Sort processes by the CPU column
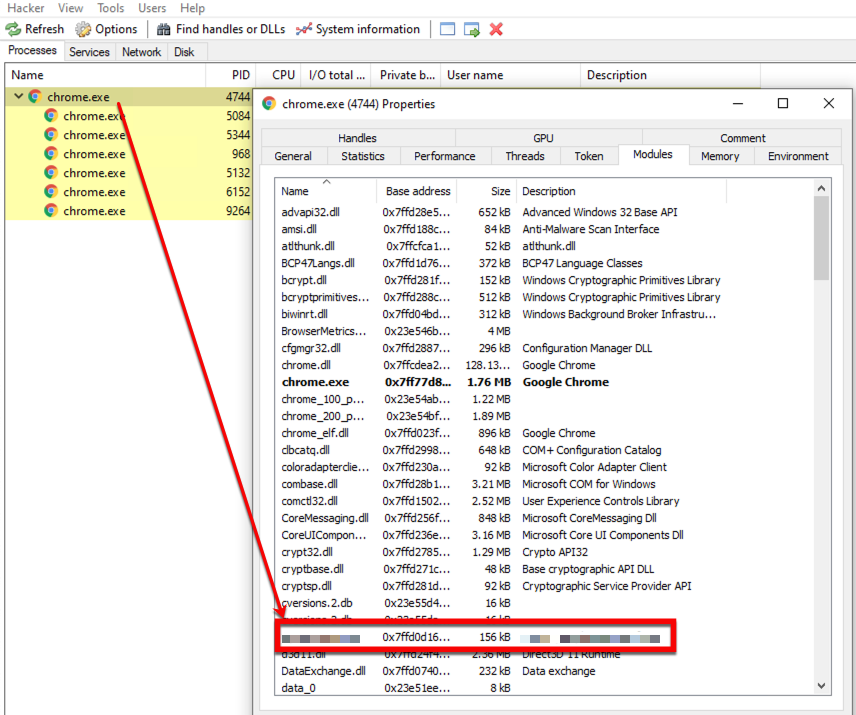Viewport: 856px width, 715px height. 283,75
